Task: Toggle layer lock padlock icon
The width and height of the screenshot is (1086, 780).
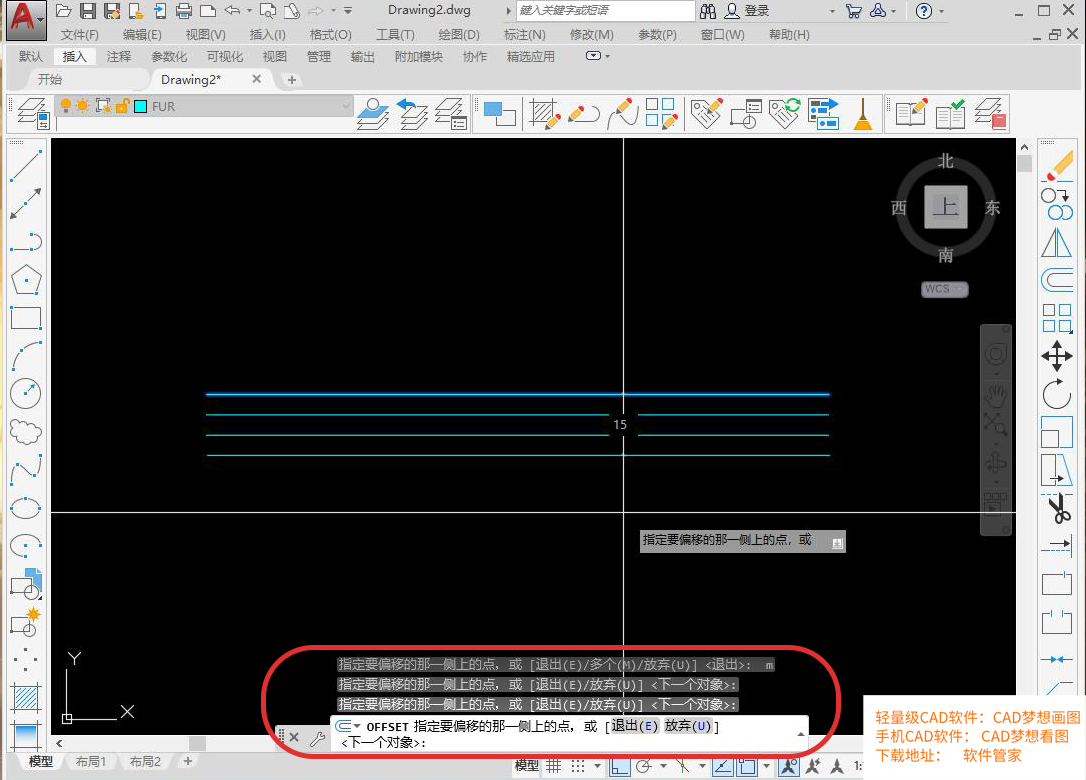Action: click(122, 105)
